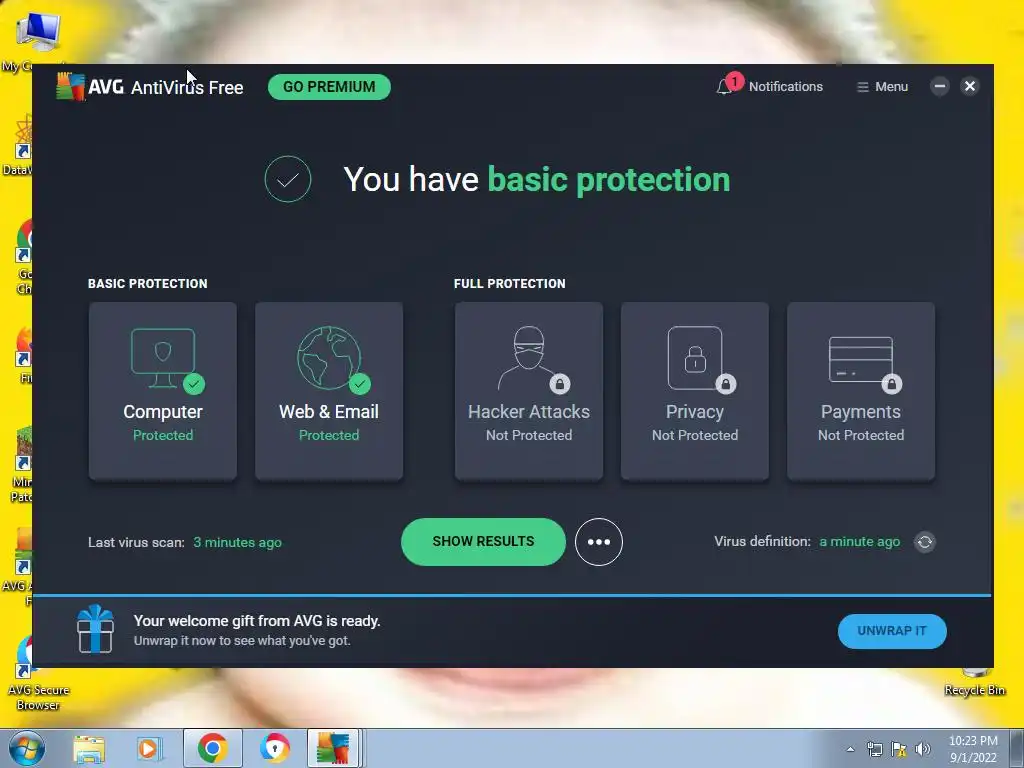1024x768 pixels.
Task: Click the '3 minutes ago' scan time
Action: pyautogui.click(x=238, y=542)
